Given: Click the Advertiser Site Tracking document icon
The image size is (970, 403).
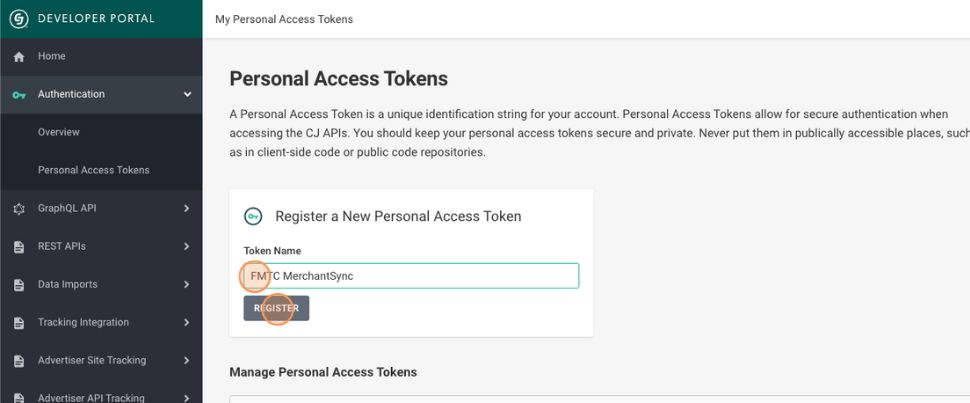Looking at the screenshot, I should (x=18, y=361).
